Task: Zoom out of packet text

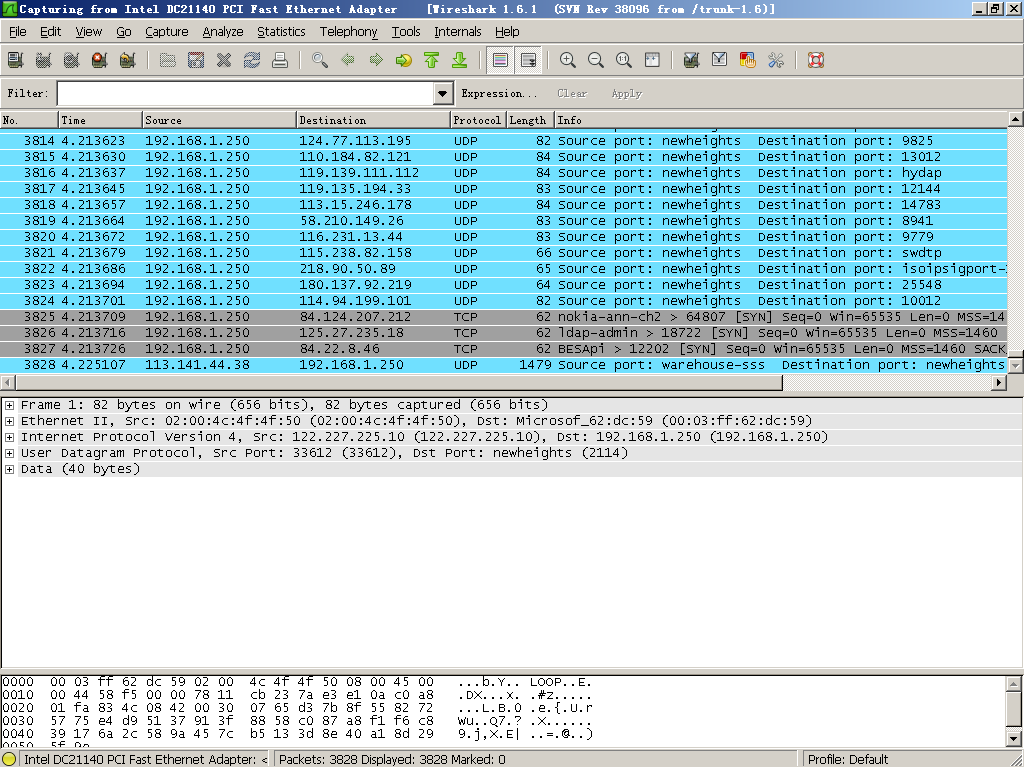Action: 596,60
